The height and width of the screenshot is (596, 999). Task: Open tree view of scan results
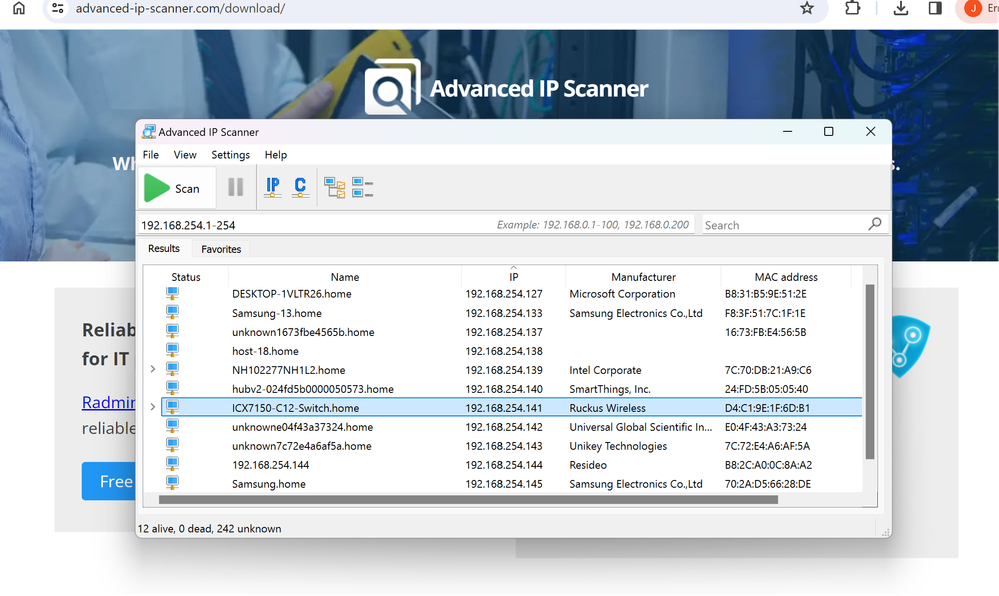(x=334, y=186)
